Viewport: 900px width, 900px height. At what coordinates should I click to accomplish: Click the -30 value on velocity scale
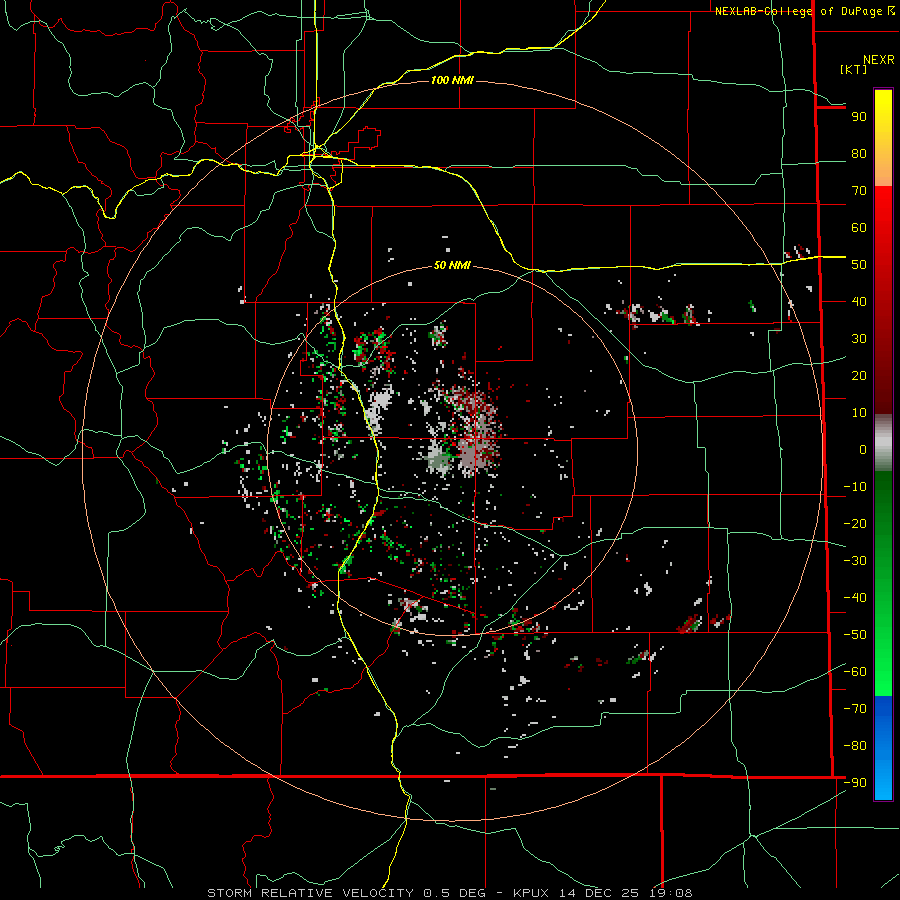[x=855, y=561]
